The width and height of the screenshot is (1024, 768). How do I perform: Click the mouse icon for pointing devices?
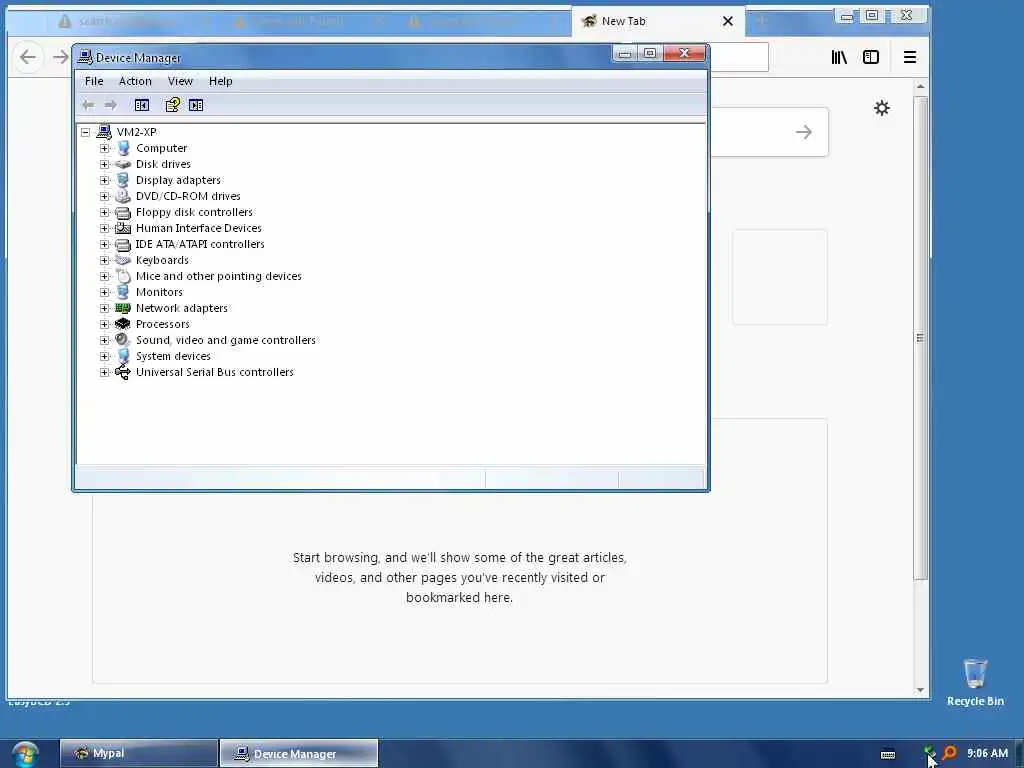click(x=123, y=276)
